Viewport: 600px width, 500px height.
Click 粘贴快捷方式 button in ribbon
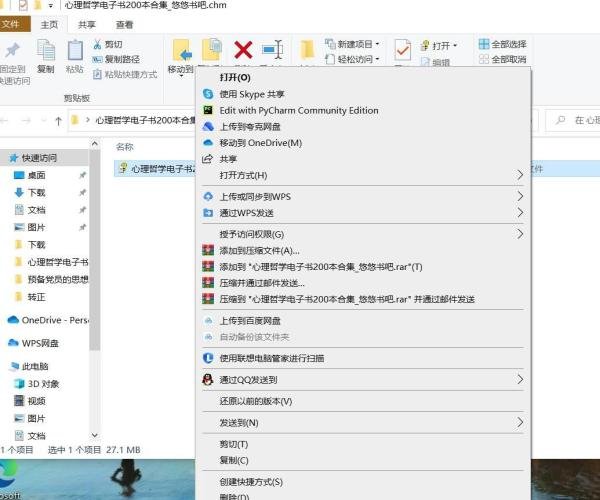[x=125, y=74]
